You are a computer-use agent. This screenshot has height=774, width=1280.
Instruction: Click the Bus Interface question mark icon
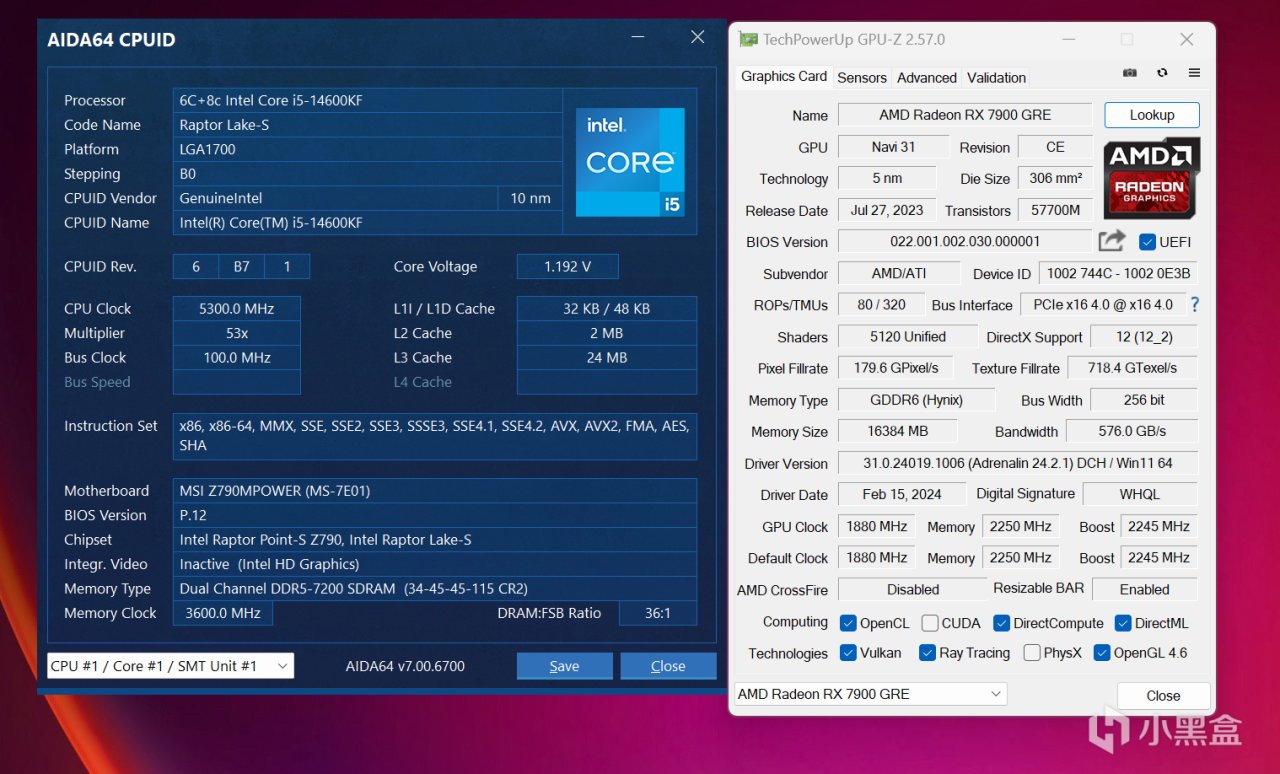click(x=1194, y=305)
